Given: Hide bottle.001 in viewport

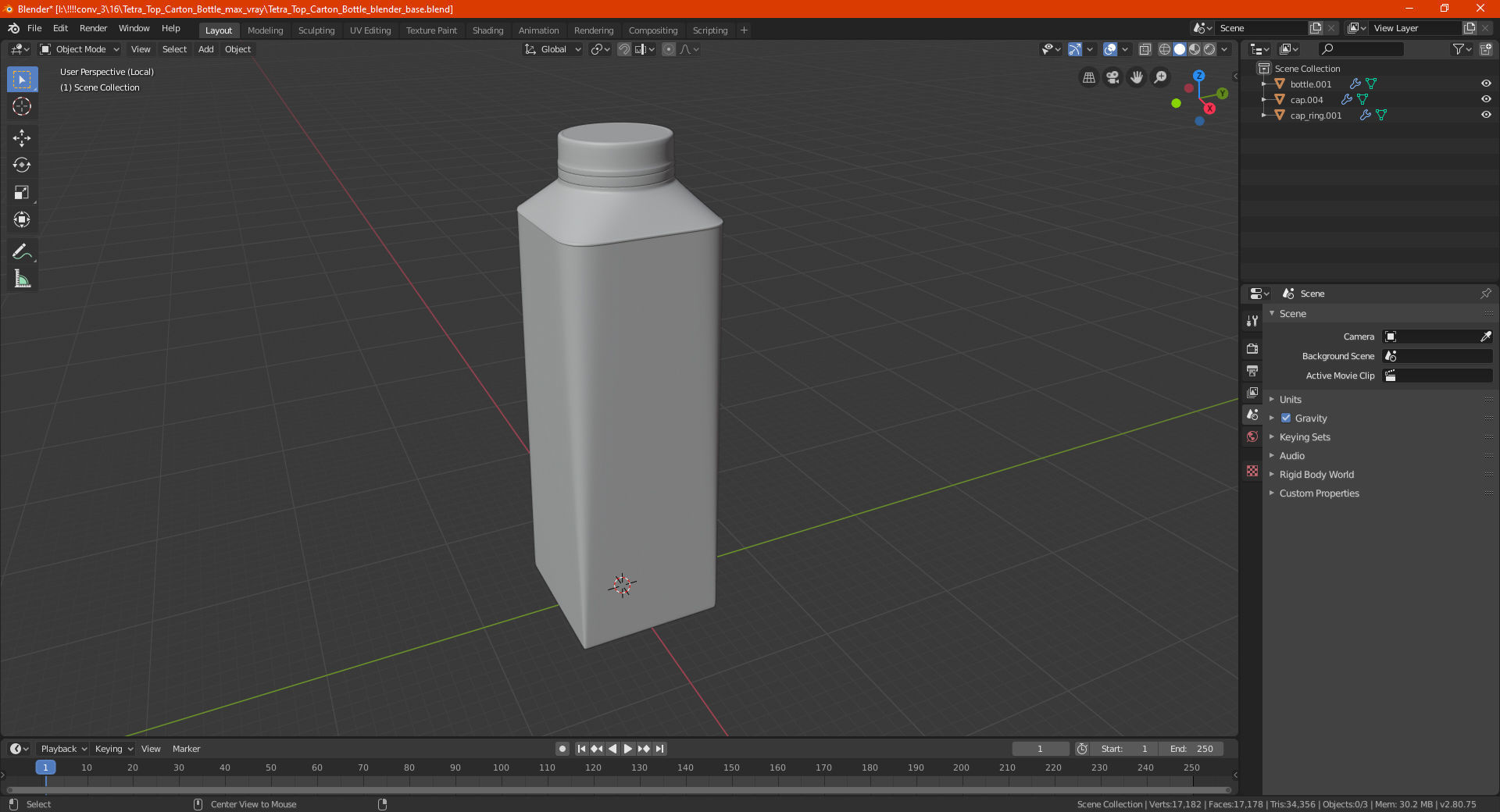Looking at the screenshot, I should coord(1486,84).
